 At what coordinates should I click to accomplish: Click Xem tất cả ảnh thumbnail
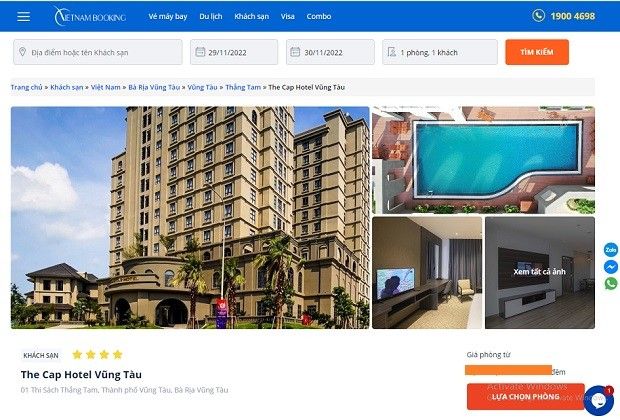pyautogui.click(x=540, y=272)
